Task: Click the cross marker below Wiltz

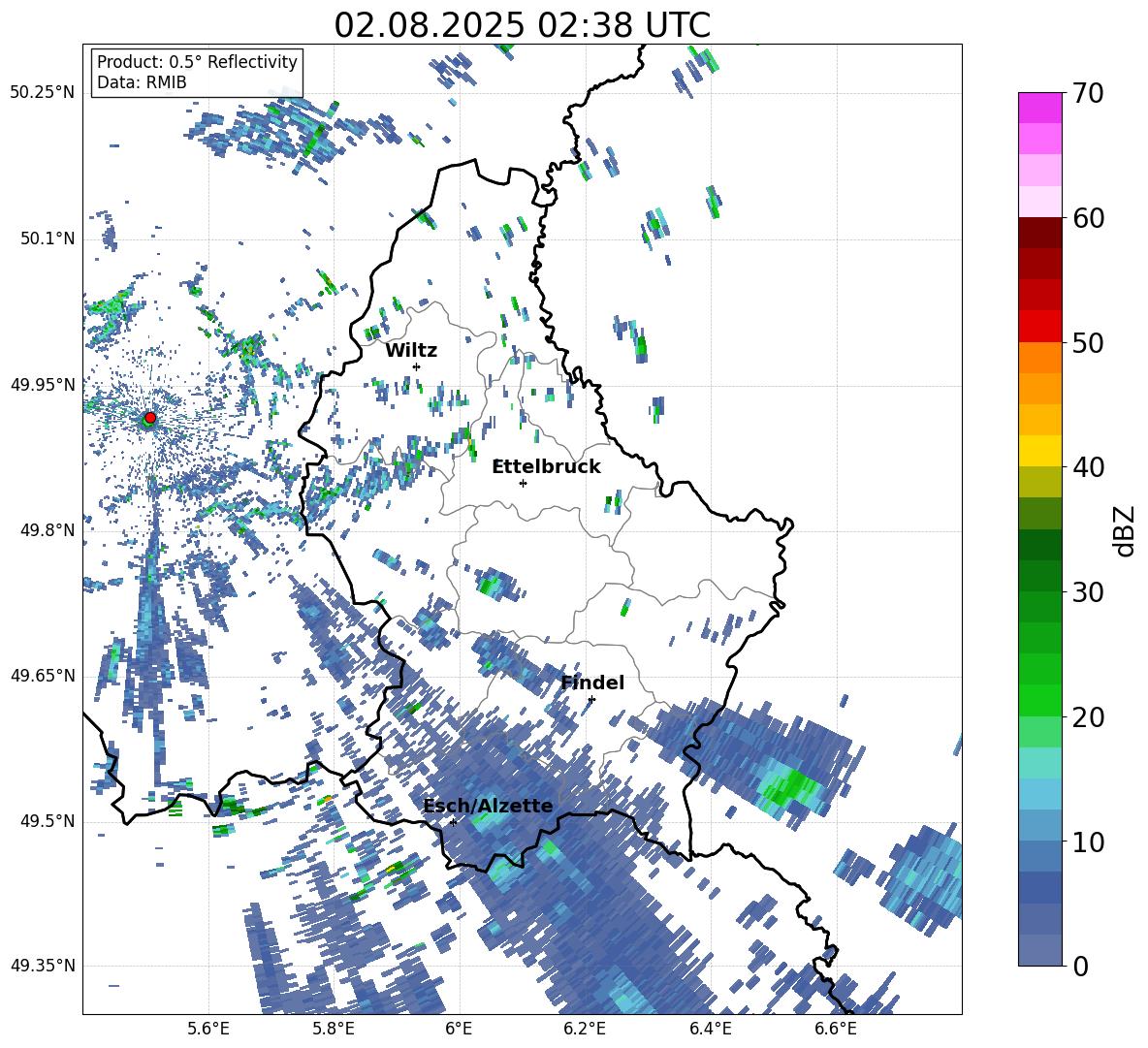Action: [417, 366]
